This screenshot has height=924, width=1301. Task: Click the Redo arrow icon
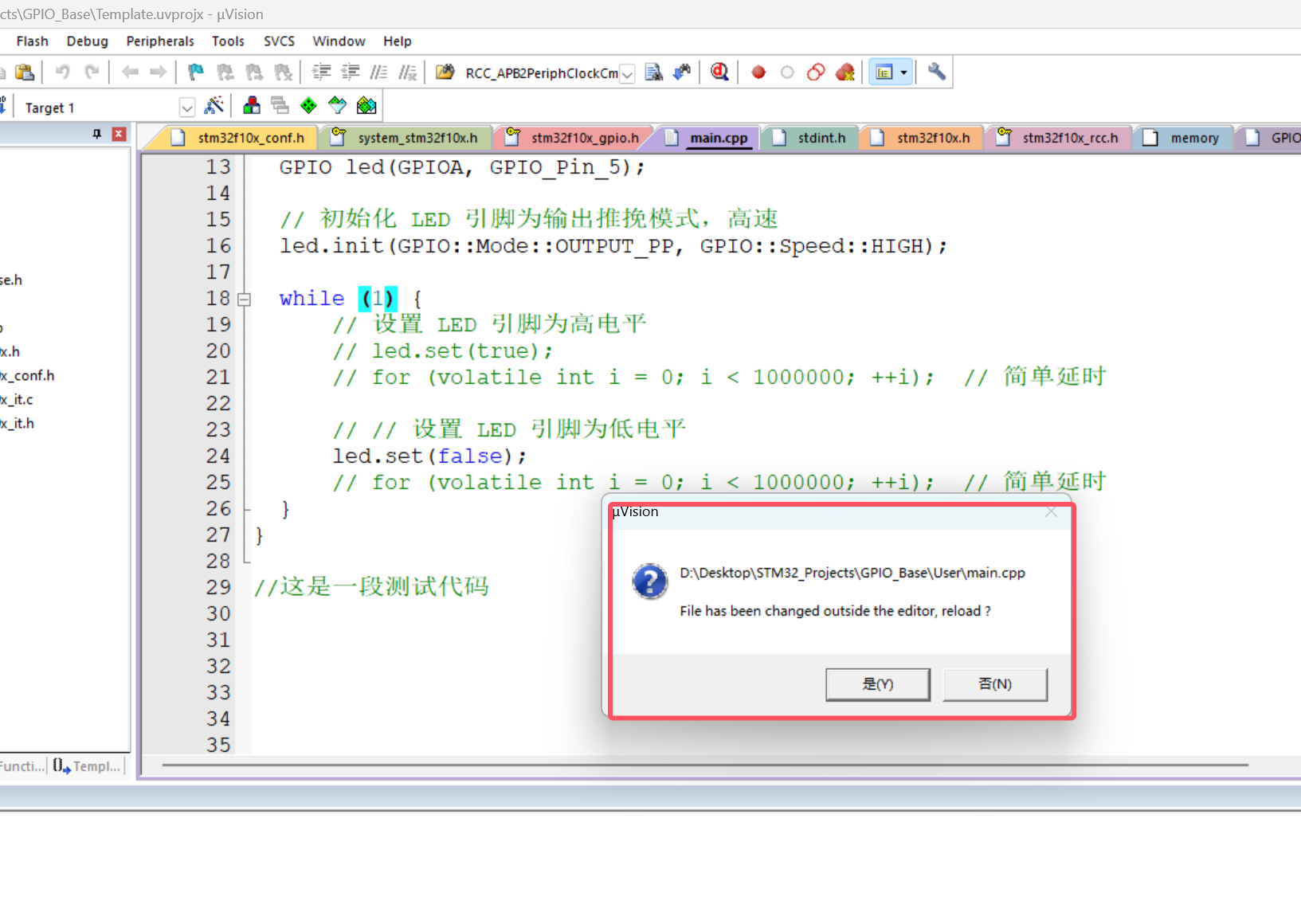92,72
